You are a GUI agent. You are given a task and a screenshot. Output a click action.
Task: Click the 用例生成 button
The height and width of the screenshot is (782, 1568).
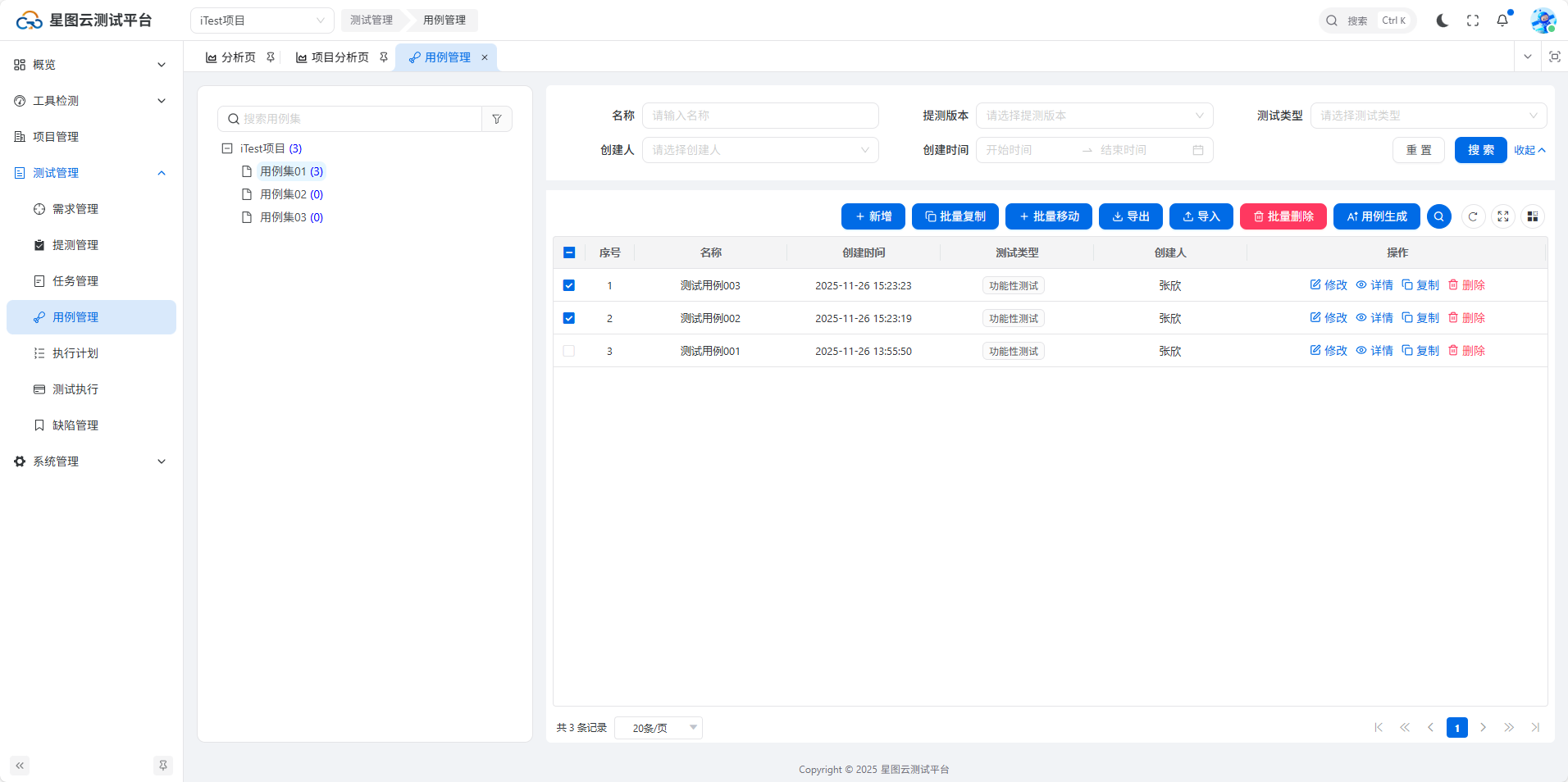pos(1376,216)
